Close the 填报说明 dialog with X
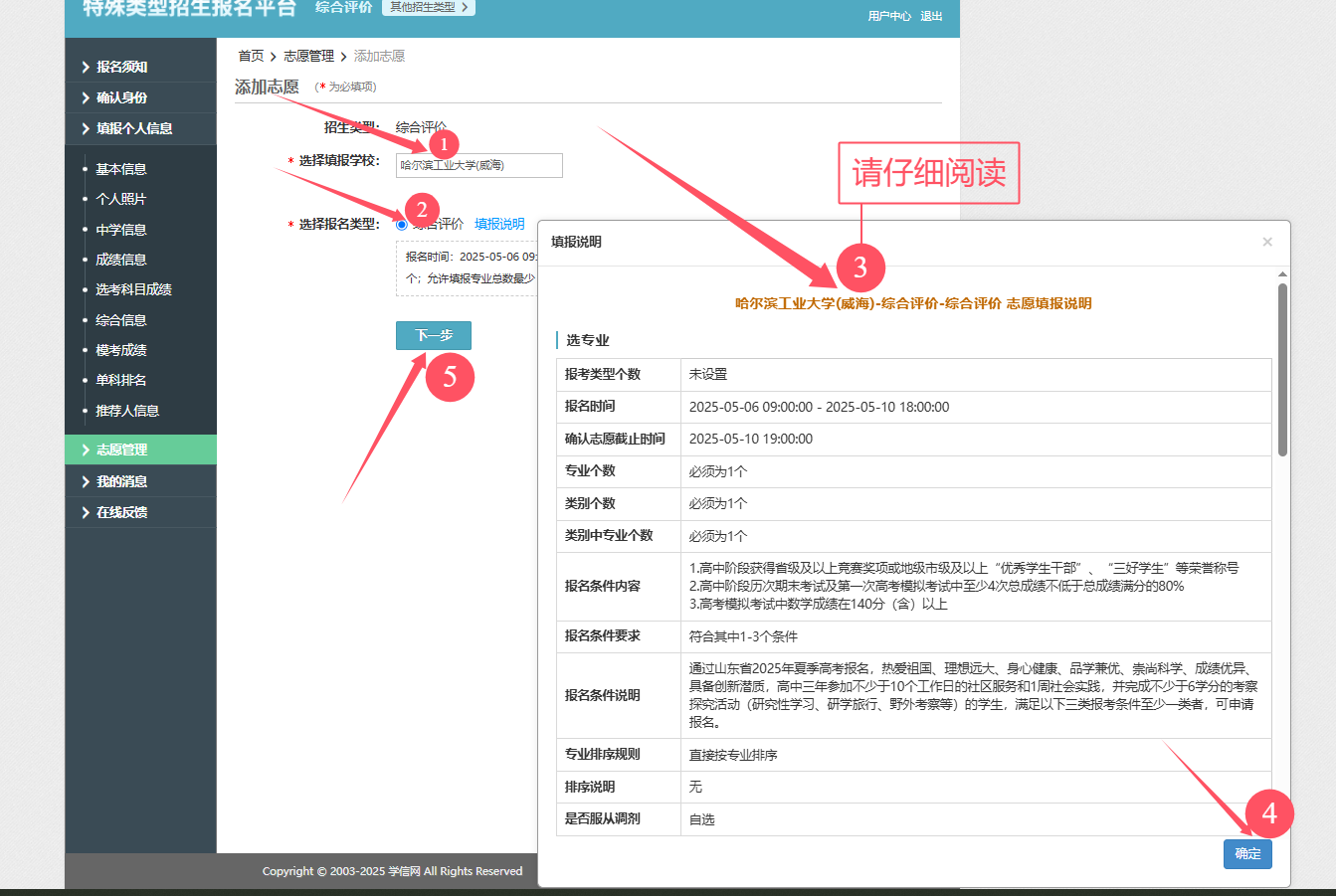Viewport: 1336px width, 896px height. click(x=1266, y=242)
